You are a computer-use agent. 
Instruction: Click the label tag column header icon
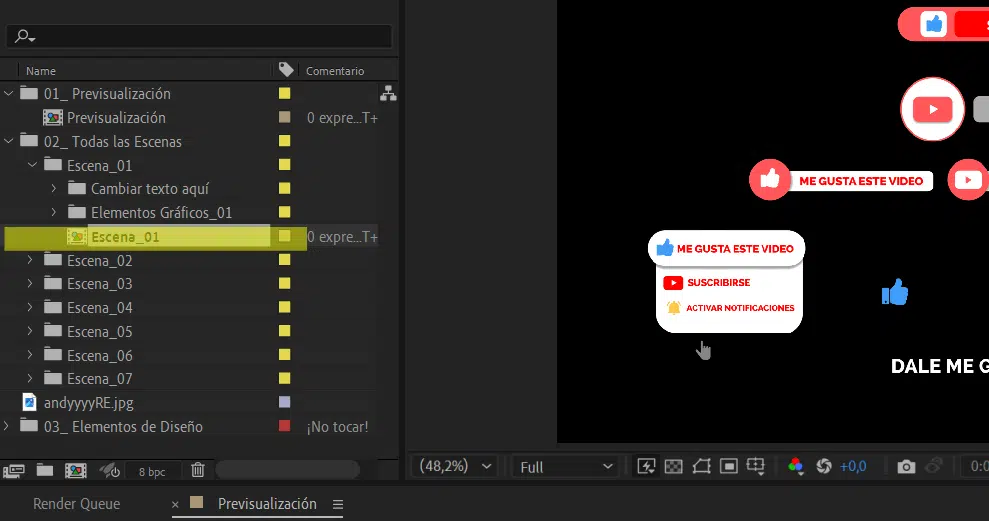pyautogui.click(x=286, y=69)
